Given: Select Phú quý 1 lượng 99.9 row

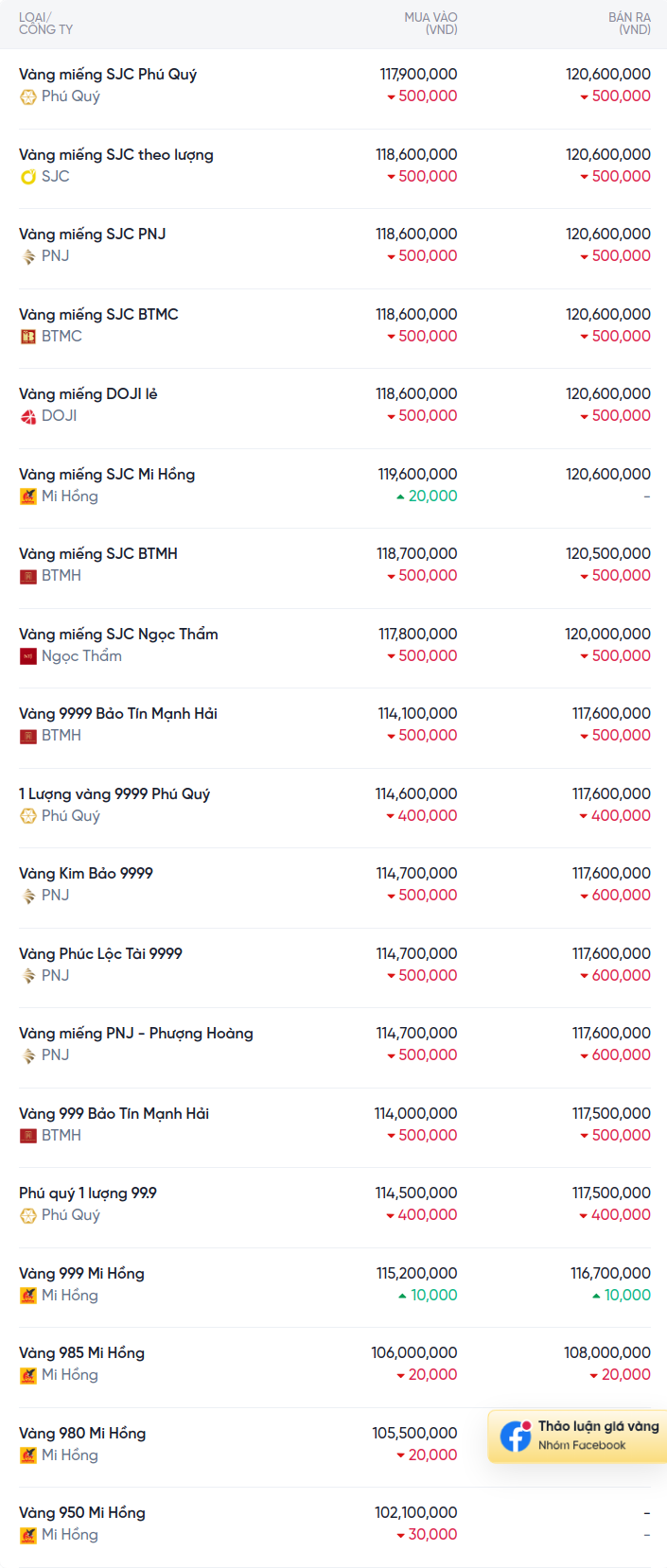Looking at the screenshot, I should click(335, 1208).
